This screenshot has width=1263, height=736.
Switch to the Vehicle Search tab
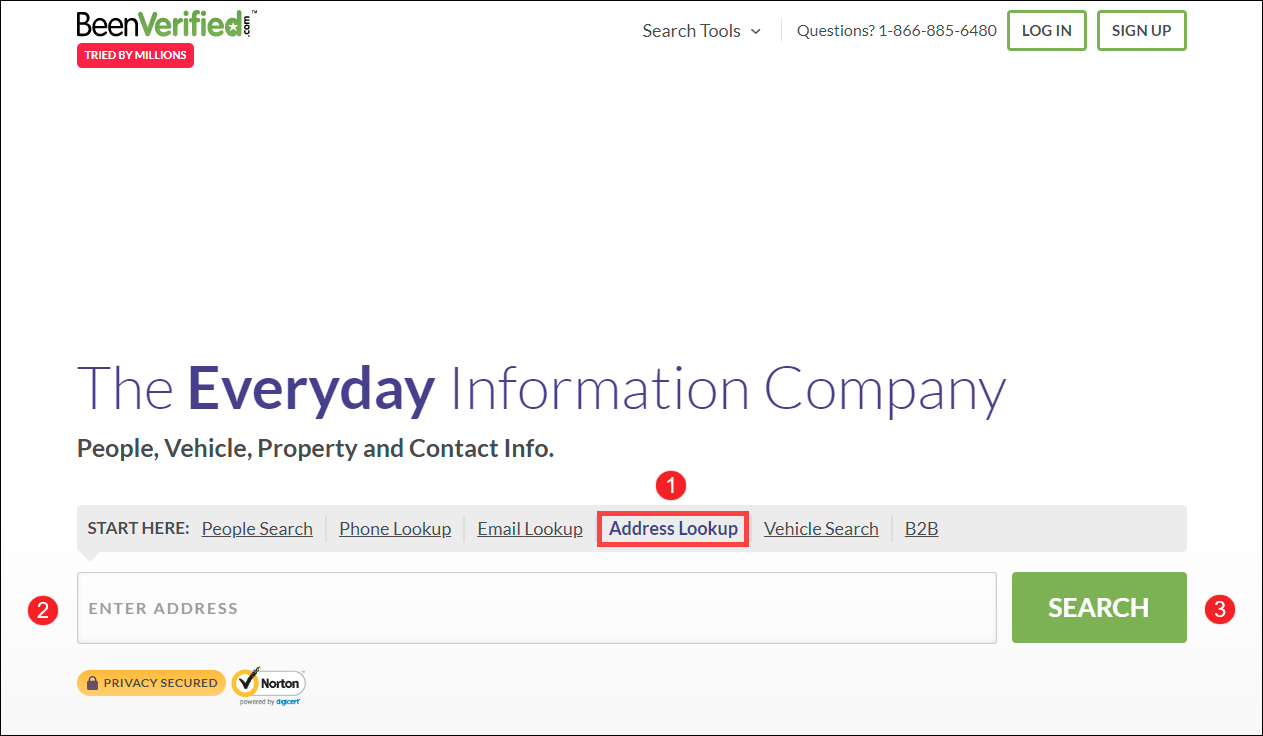pyautogui.click(x=821, y=529)
